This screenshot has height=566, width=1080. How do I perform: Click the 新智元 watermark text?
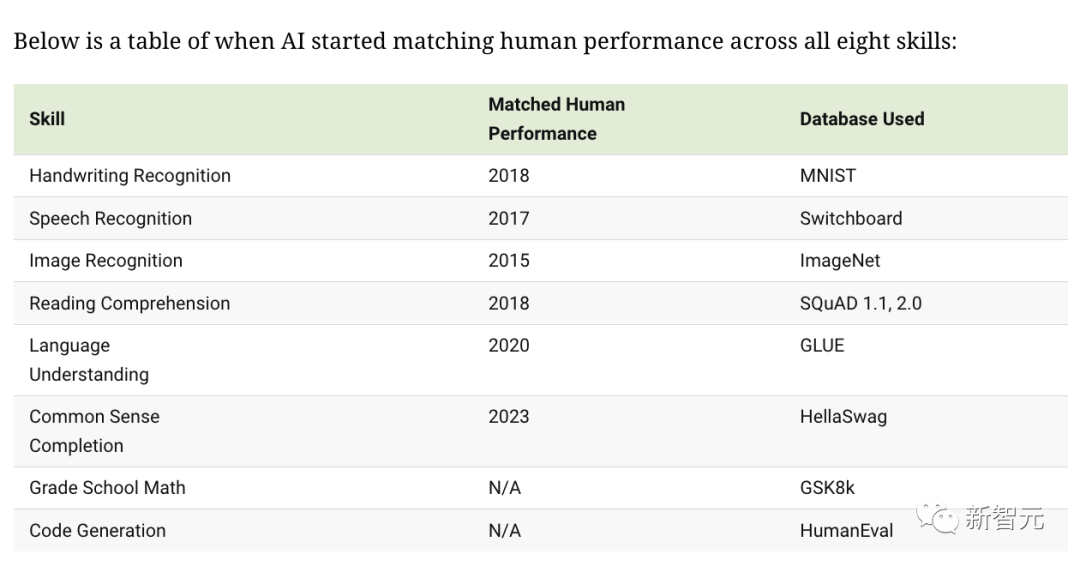click(x=1004, y=518)
